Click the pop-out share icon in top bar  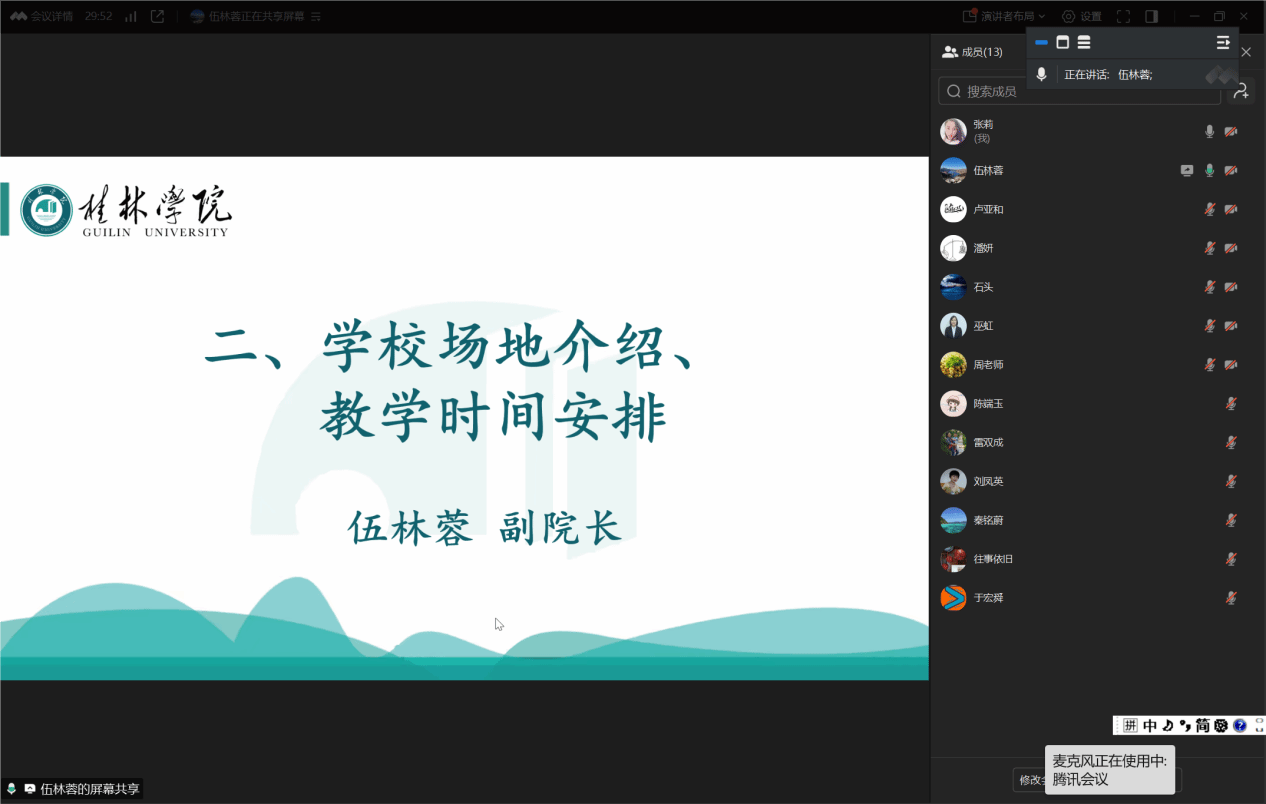click(x=157, y=16)
